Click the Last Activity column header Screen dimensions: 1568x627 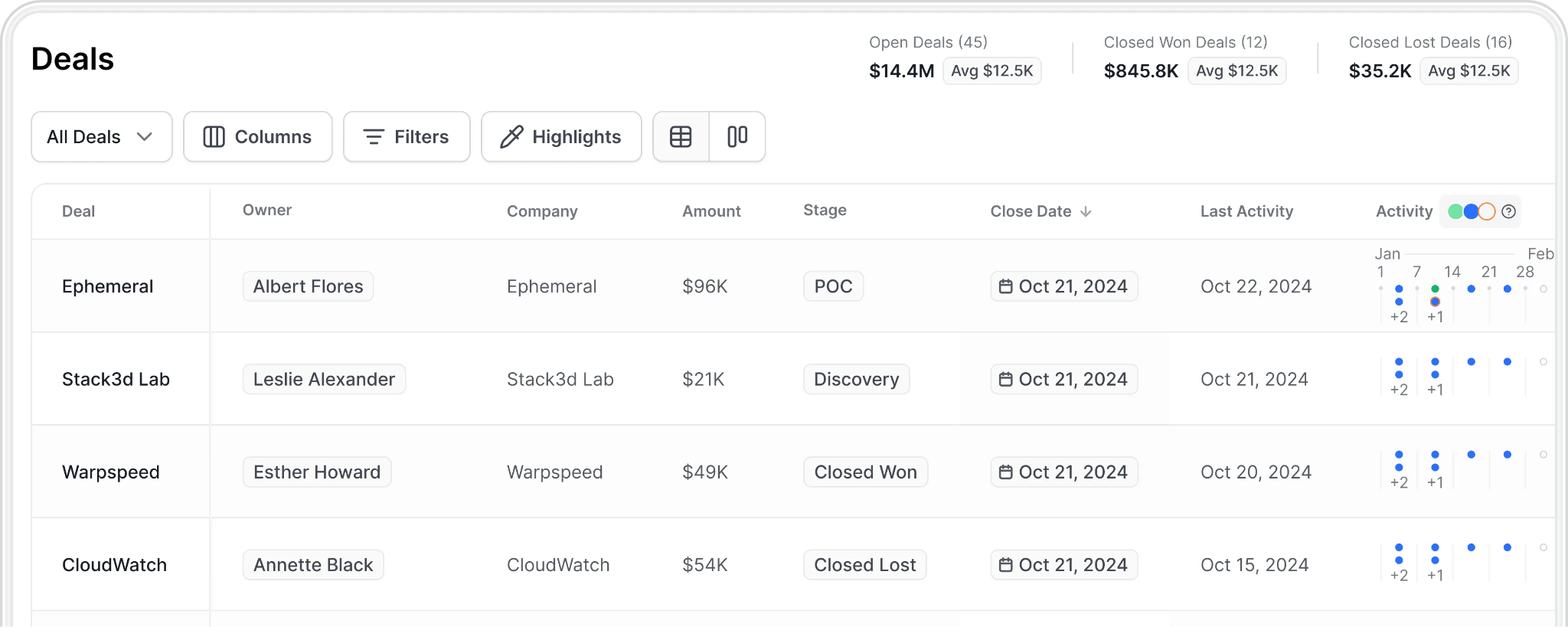click(x=1246, y=211)
